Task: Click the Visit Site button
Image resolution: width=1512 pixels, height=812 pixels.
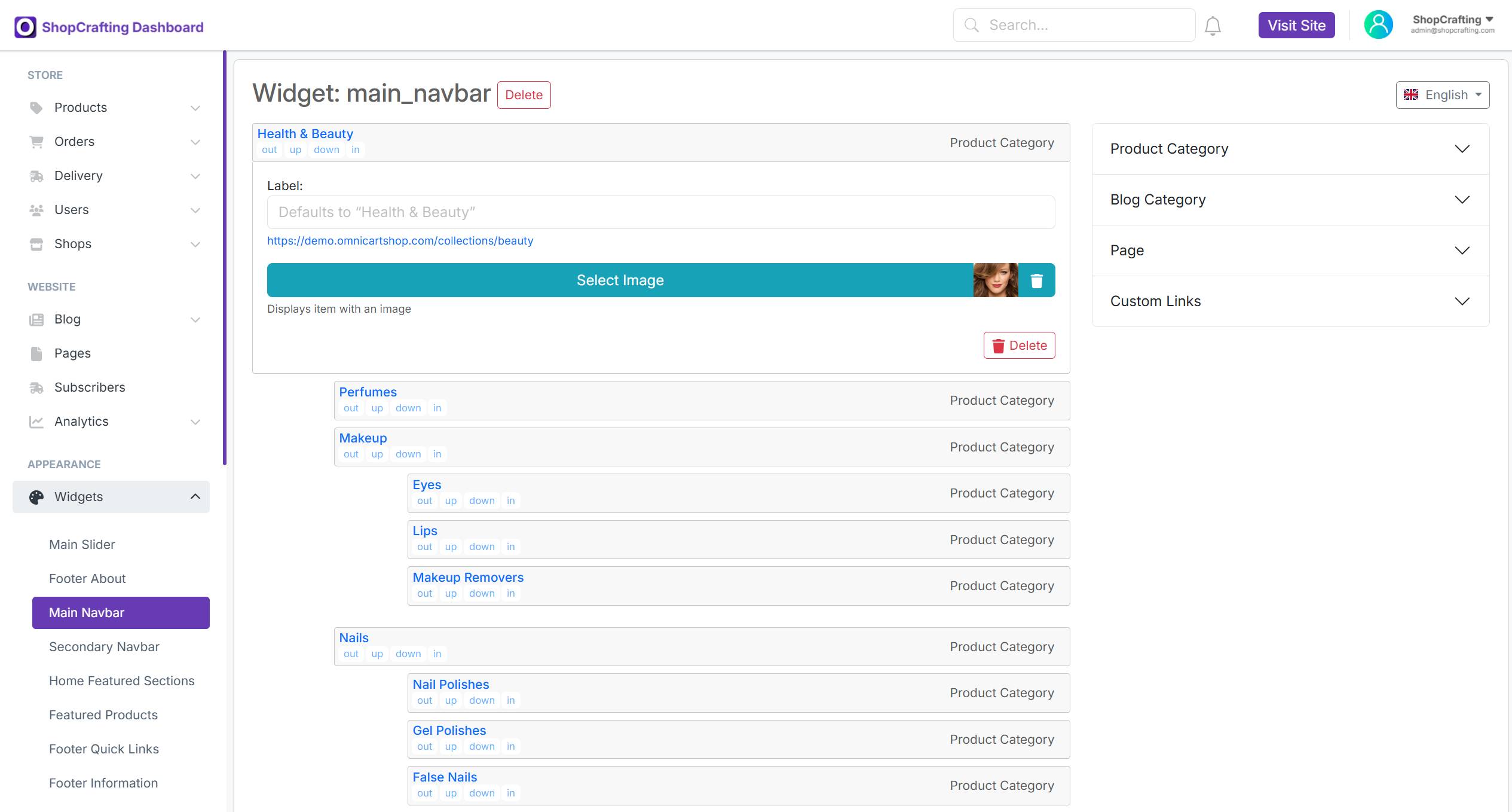Action: [1296, 26]
